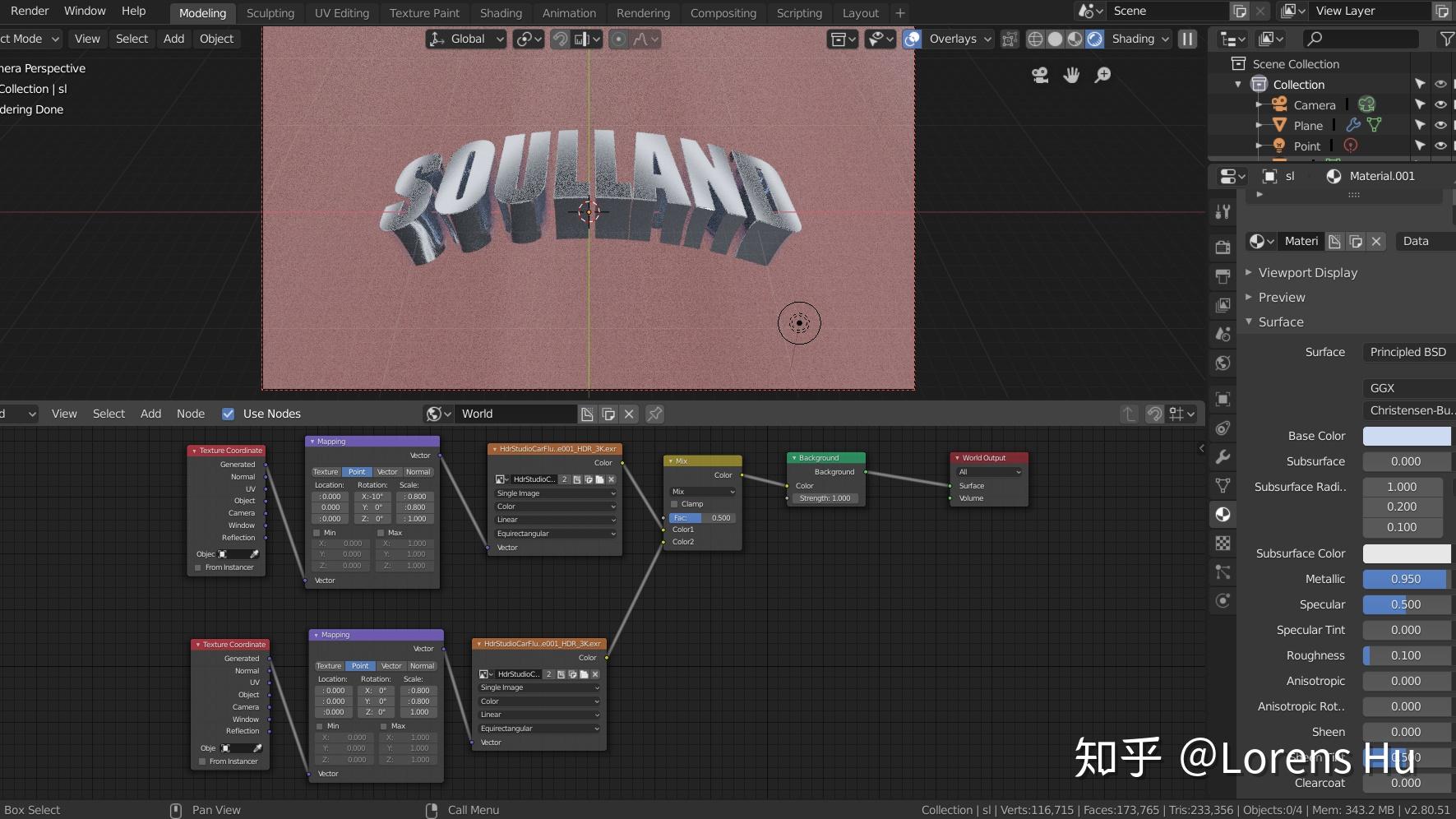Toggle Plane selectability arrow in outliner
This screenshot has width=1456, height=819.
pyautogui.click(x=1420, y=125)
